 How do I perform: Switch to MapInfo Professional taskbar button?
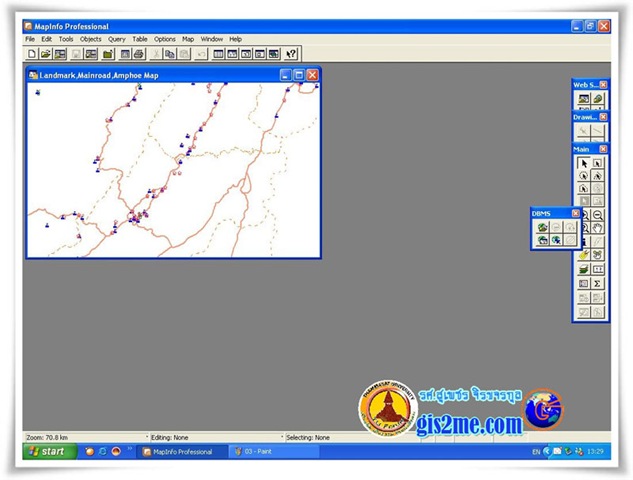pos(181,451)
